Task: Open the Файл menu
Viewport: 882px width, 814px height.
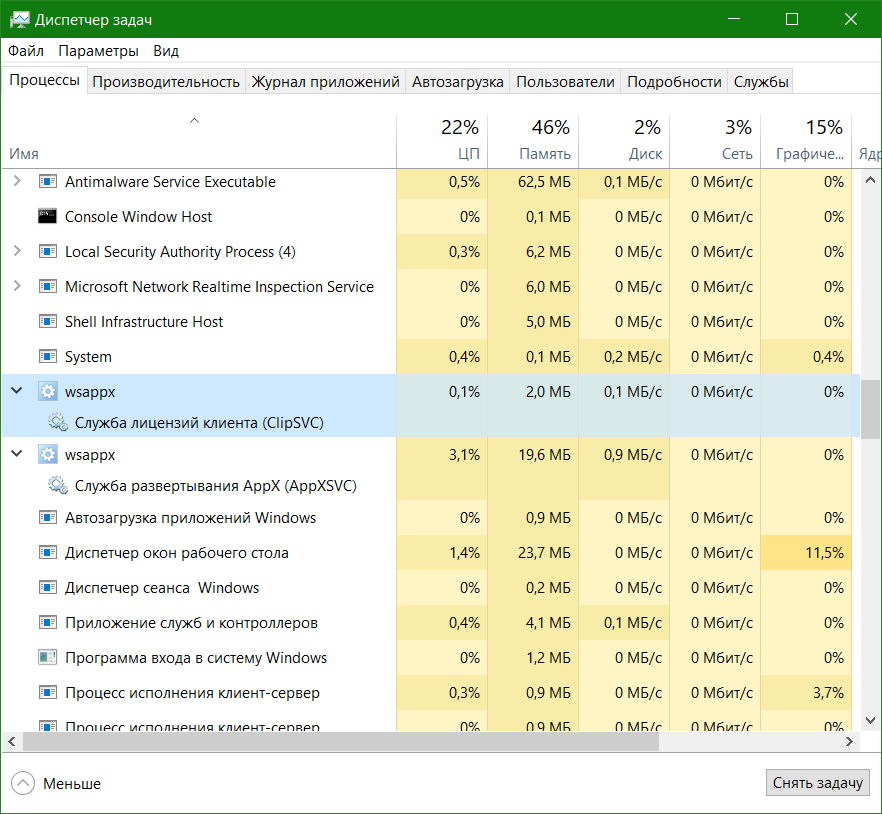Action: click(x=26, y=51)
